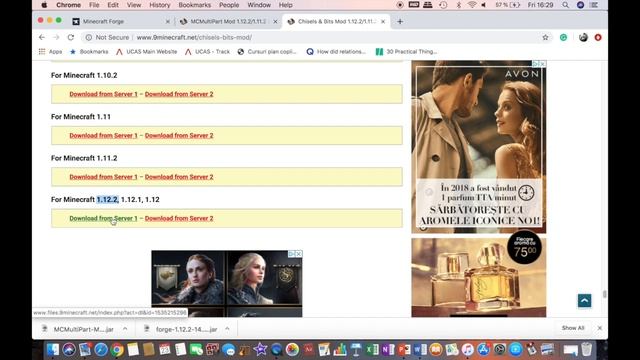
Task: Download from Server 1 for Minecraft 1.10.2
Action: coord(103,94)
